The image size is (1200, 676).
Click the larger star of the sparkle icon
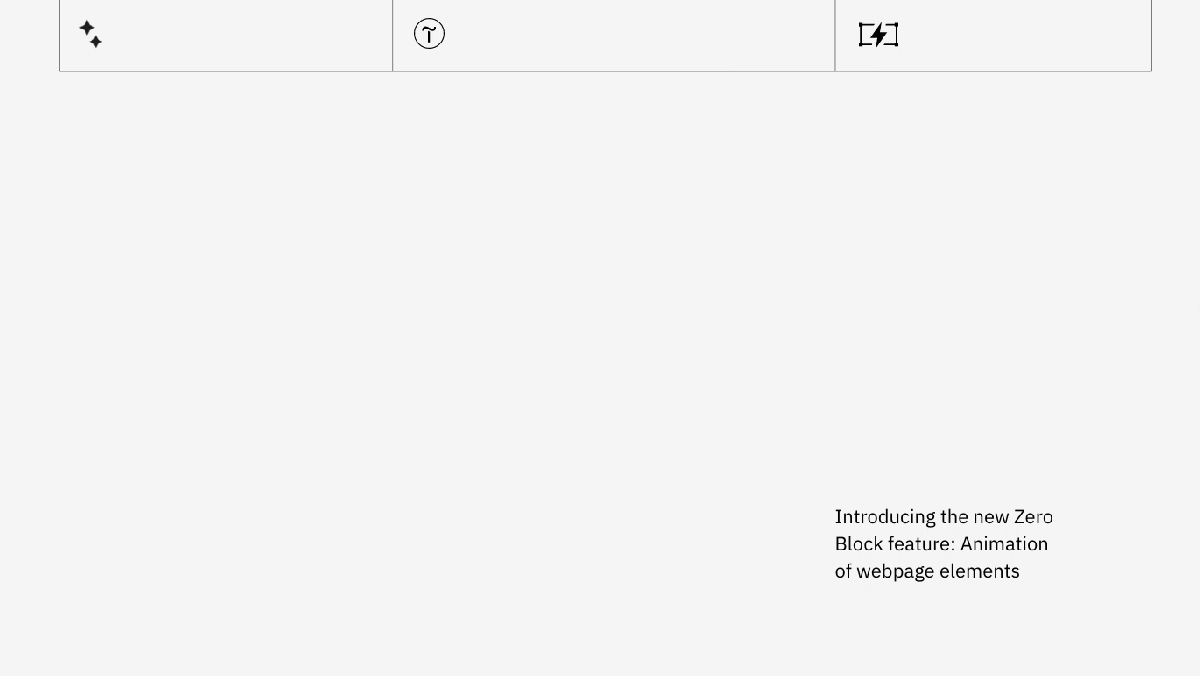86,27
